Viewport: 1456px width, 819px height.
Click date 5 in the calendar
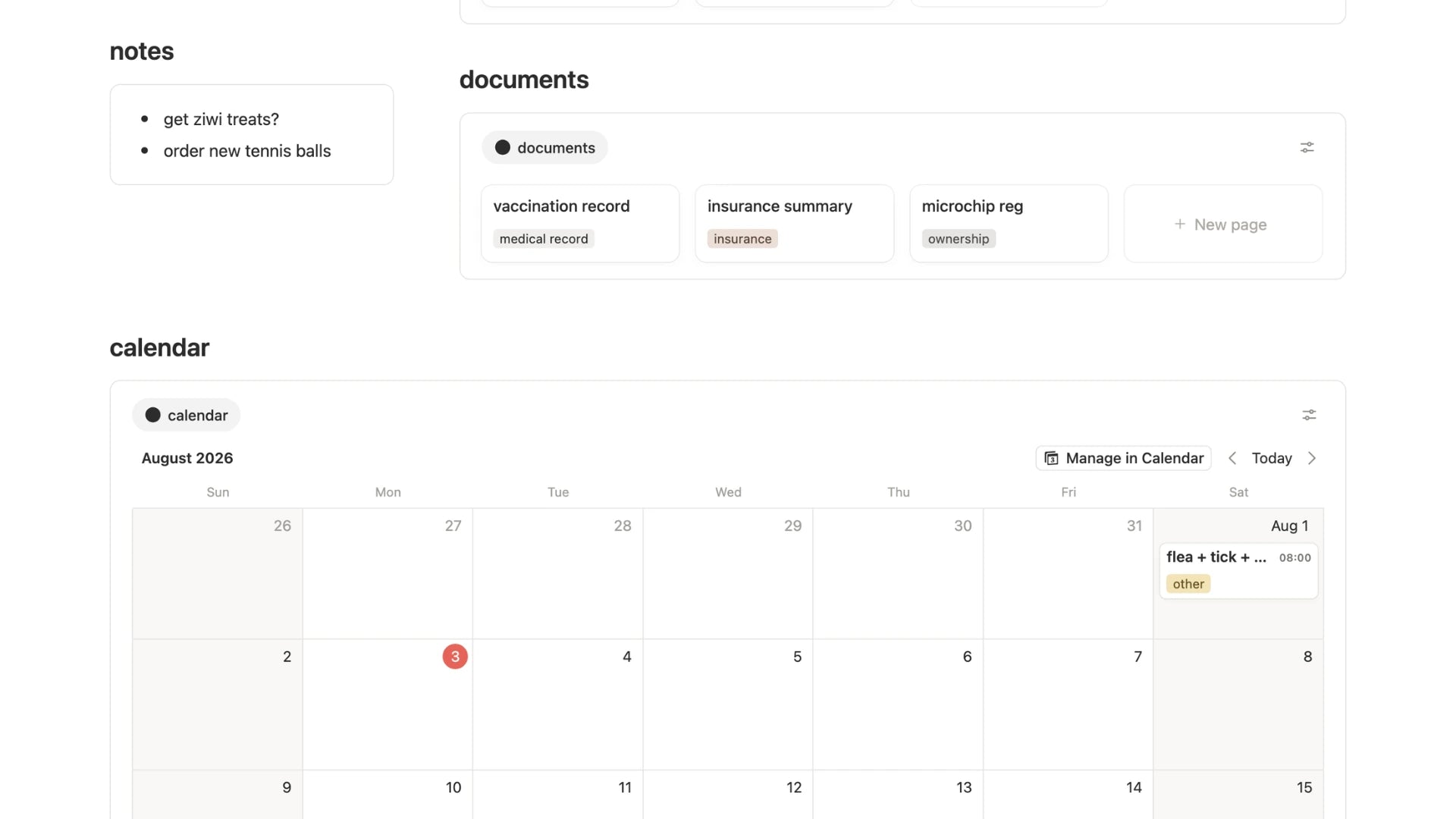tap(797, 657)
